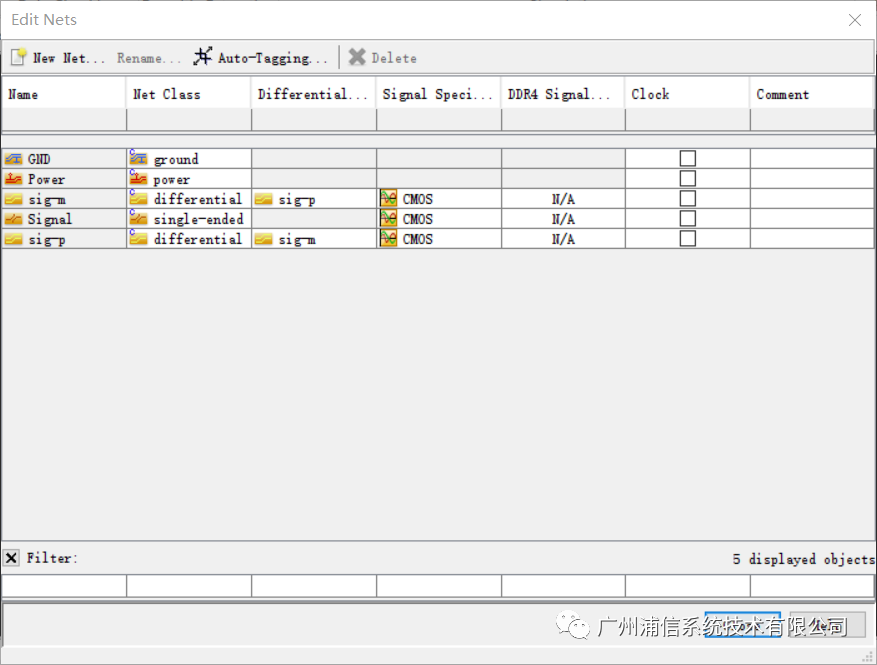Click the New Net toolbar icon
Viewport: 877px width, 665px height.
coord(18,57)
